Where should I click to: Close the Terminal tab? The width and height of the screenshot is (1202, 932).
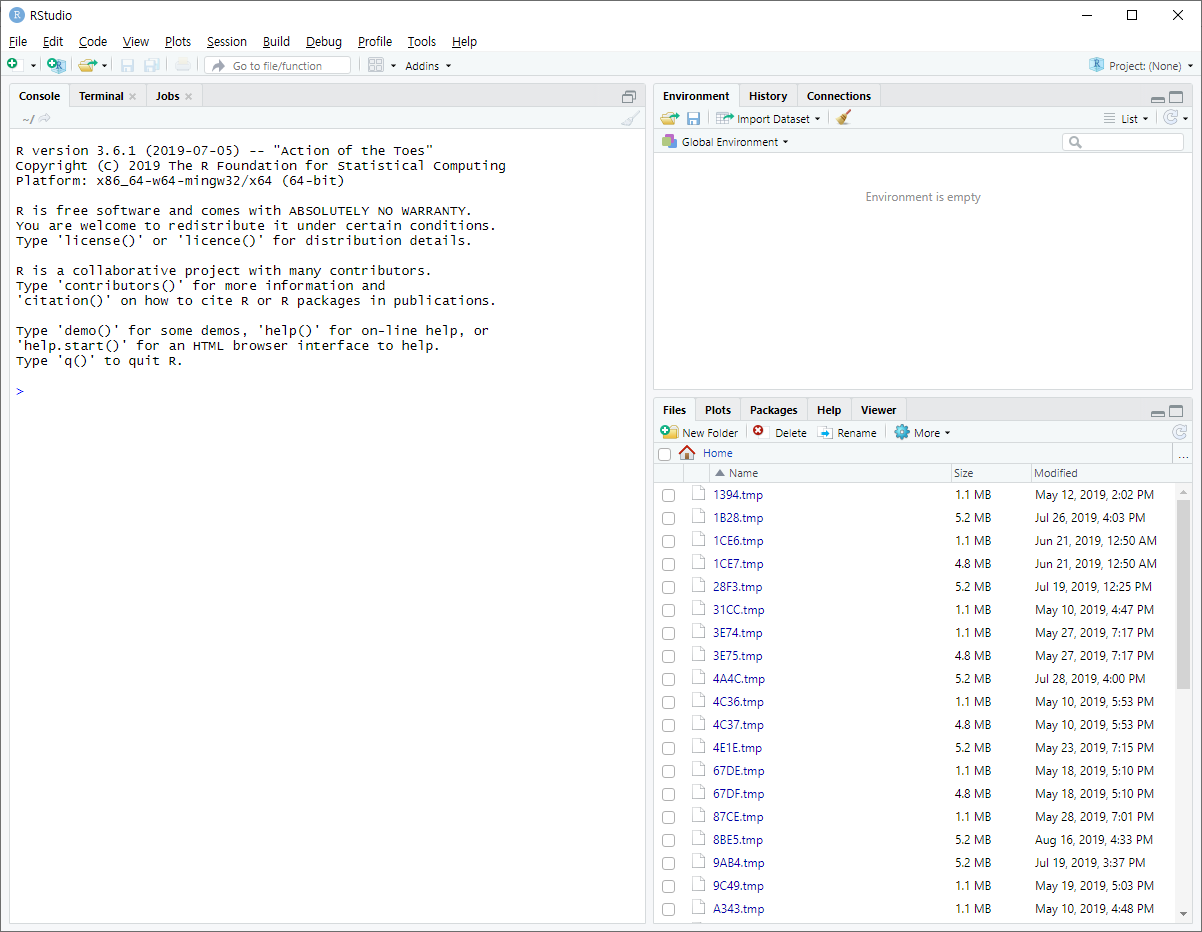[132, 97]
